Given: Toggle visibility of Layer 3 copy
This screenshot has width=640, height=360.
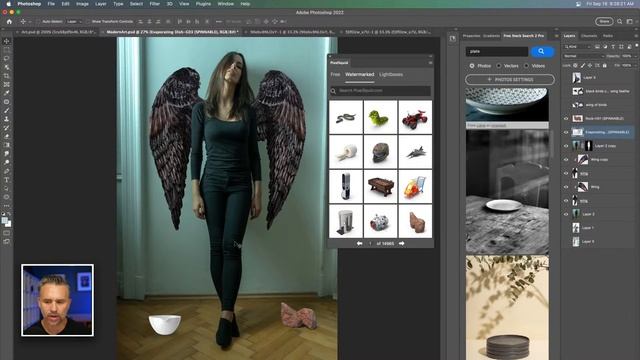Looking at the screenshot, I should tap(566, 146).
